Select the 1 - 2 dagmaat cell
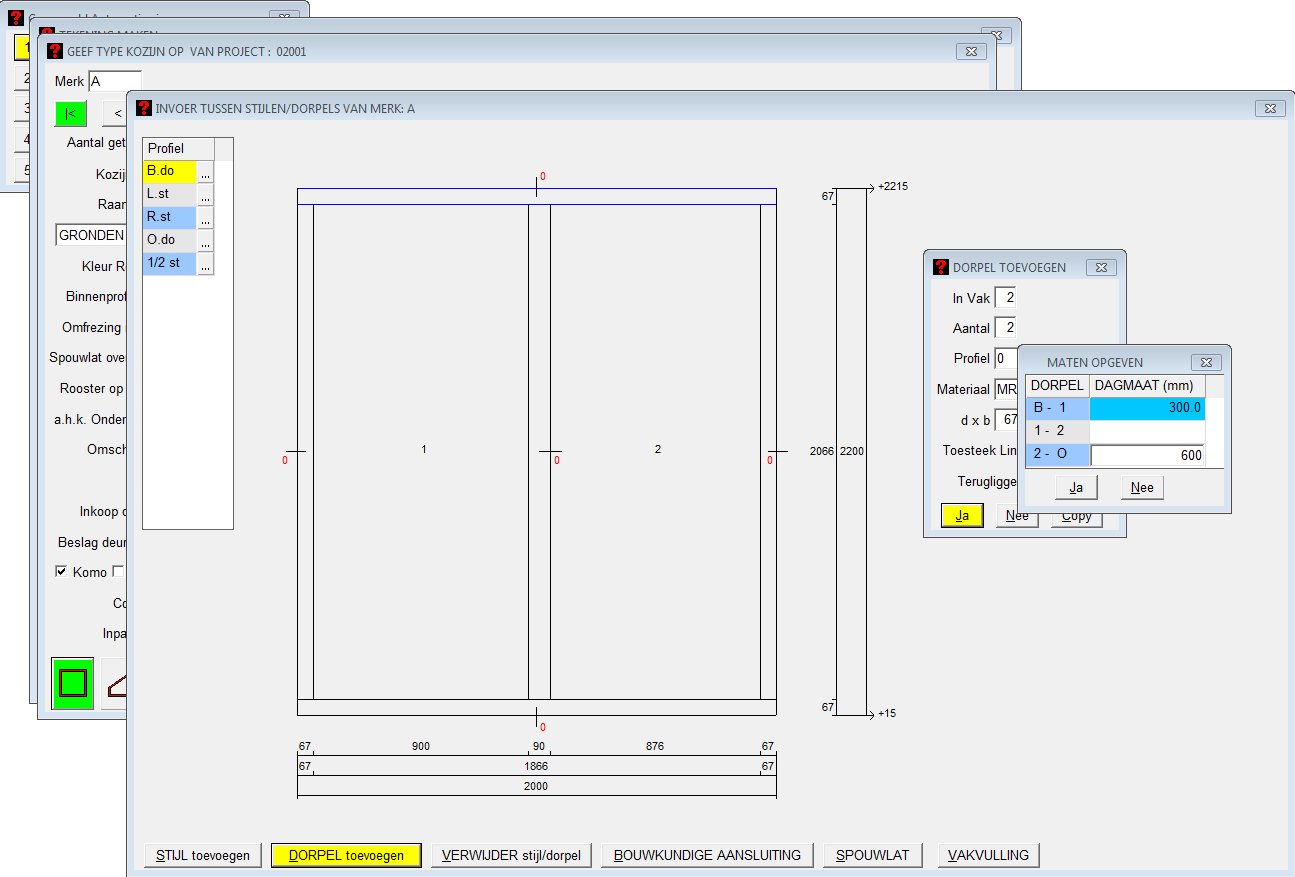 pyautogui.click(x=1147, y=431)
